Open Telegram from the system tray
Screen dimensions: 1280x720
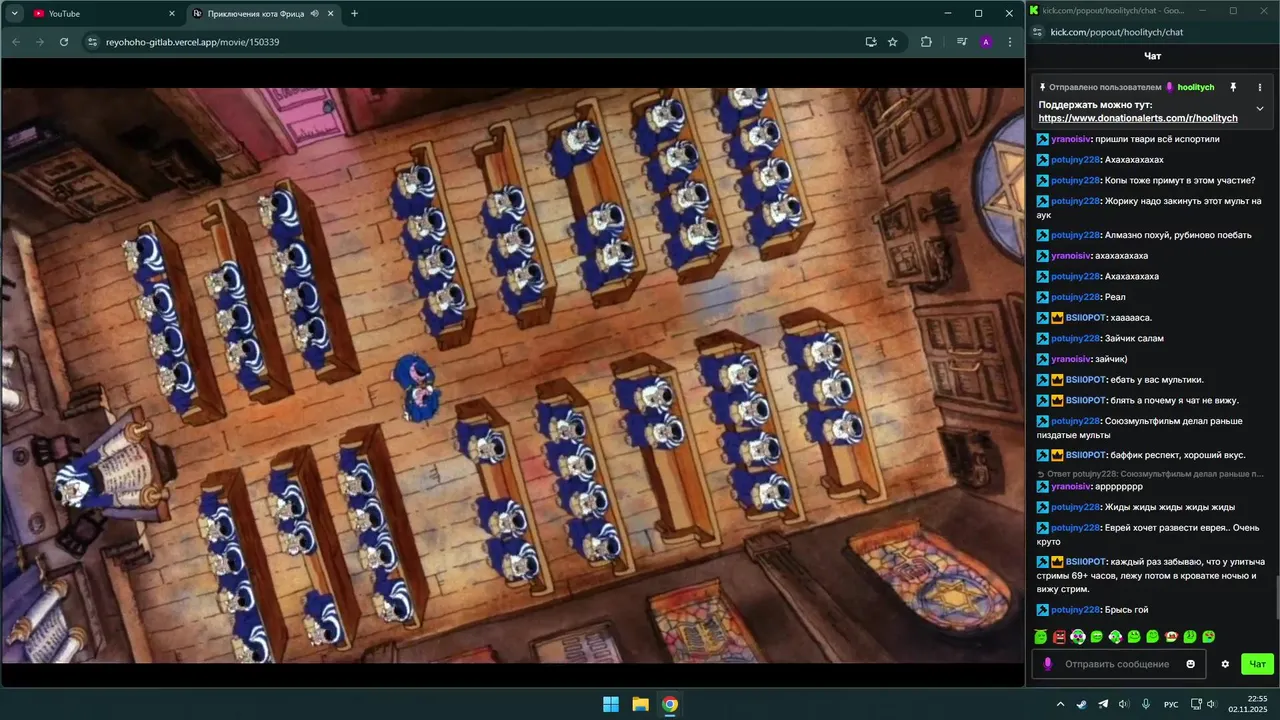pos(1103,704)
